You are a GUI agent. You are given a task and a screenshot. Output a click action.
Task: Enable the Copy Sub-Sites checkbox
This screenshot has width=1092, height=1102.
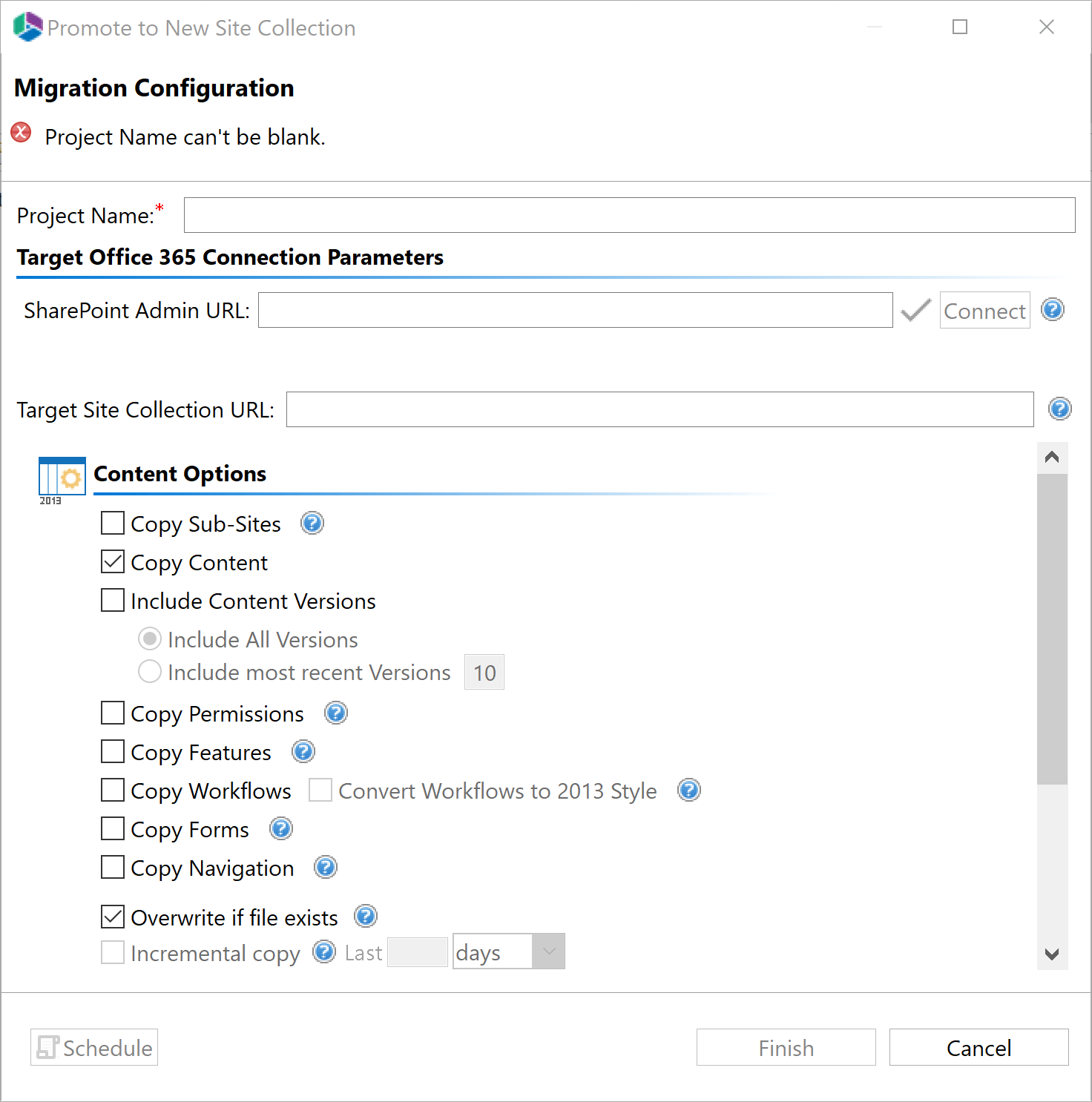point(113,524)
